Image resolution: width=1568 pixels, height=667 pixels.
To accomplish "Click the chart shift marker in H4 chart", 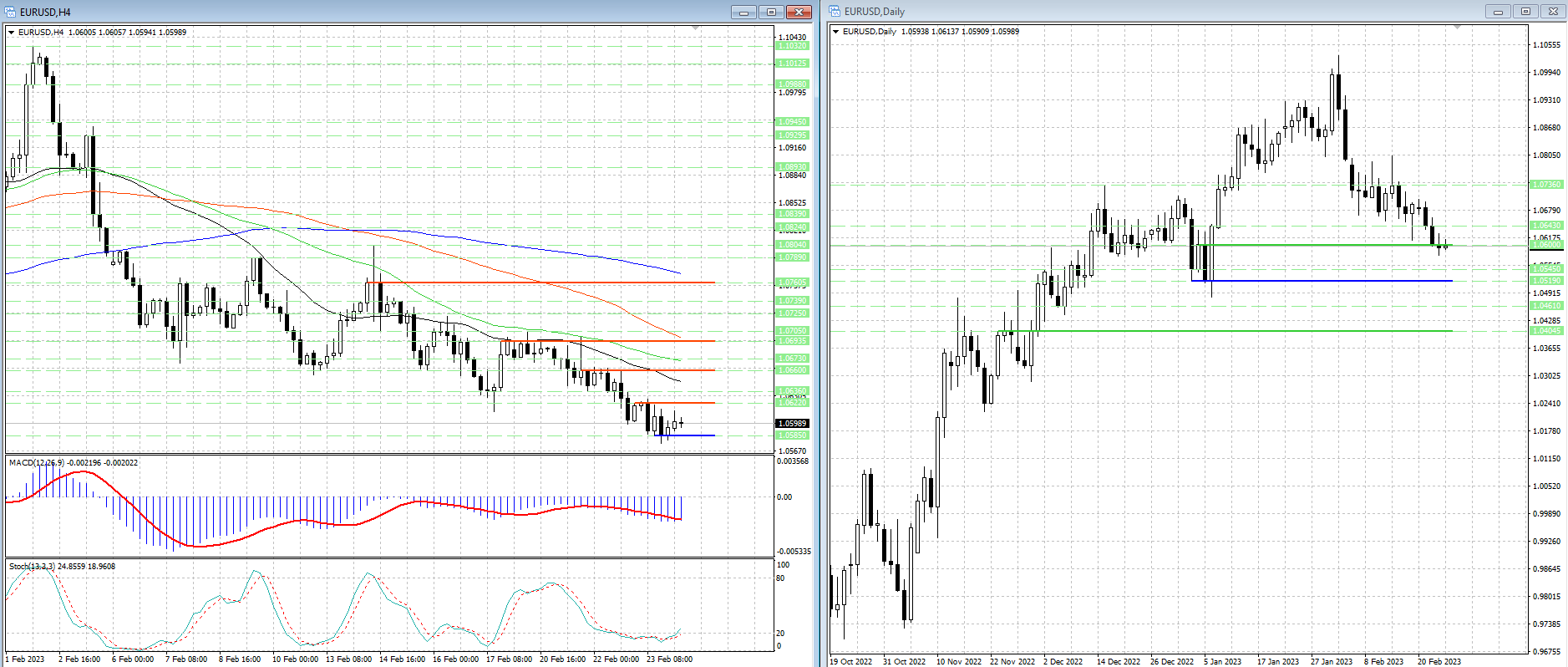I will tap(696, 28).
